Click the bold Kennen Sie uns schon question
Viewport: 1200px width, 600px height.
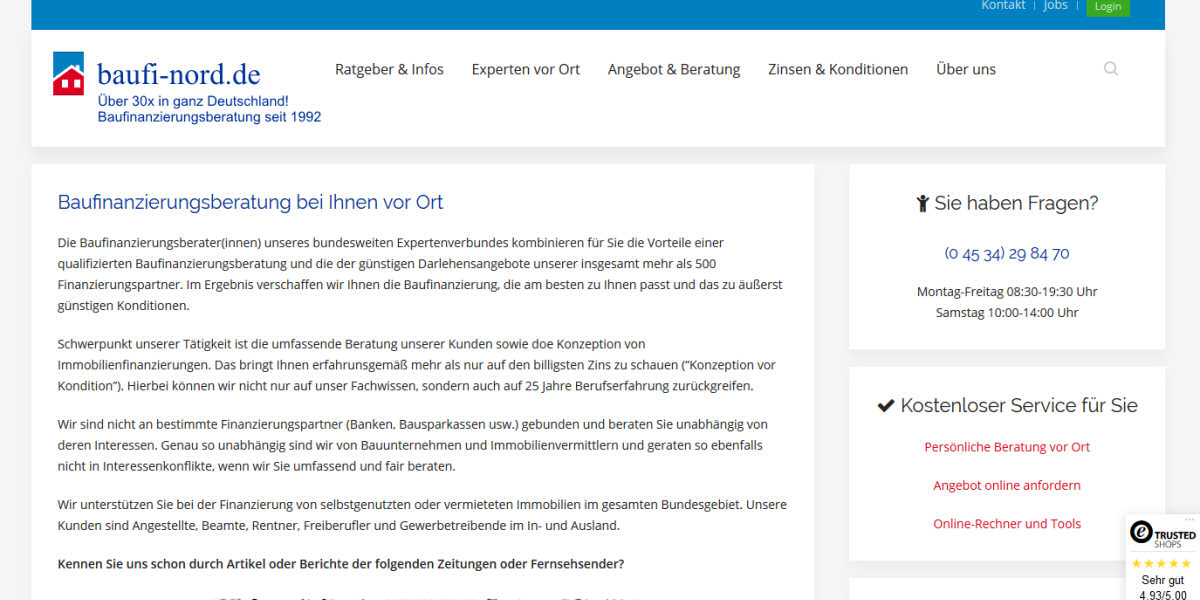[341, 564]
